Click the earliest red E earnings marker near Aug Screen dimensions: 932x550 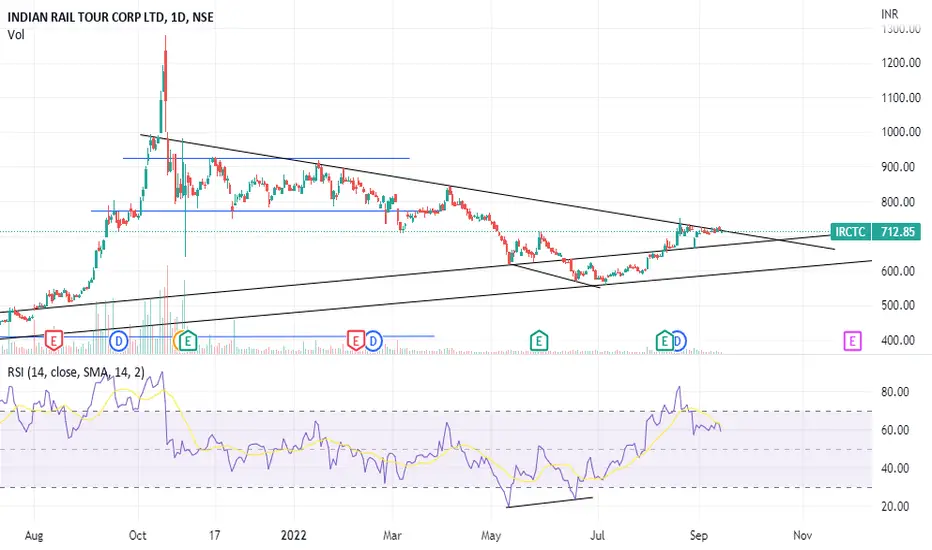[x=53, y=341]
